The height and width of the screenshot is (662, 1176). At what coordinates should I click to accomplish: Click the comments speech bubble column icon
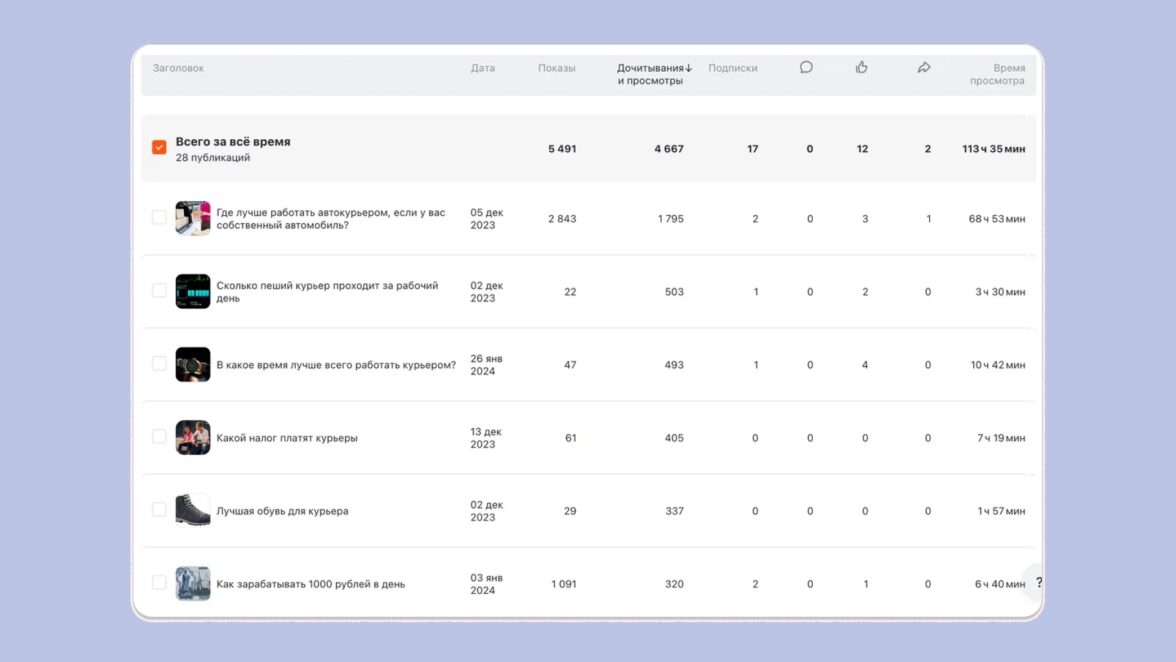pyautogui.click(x=806, y=68)
